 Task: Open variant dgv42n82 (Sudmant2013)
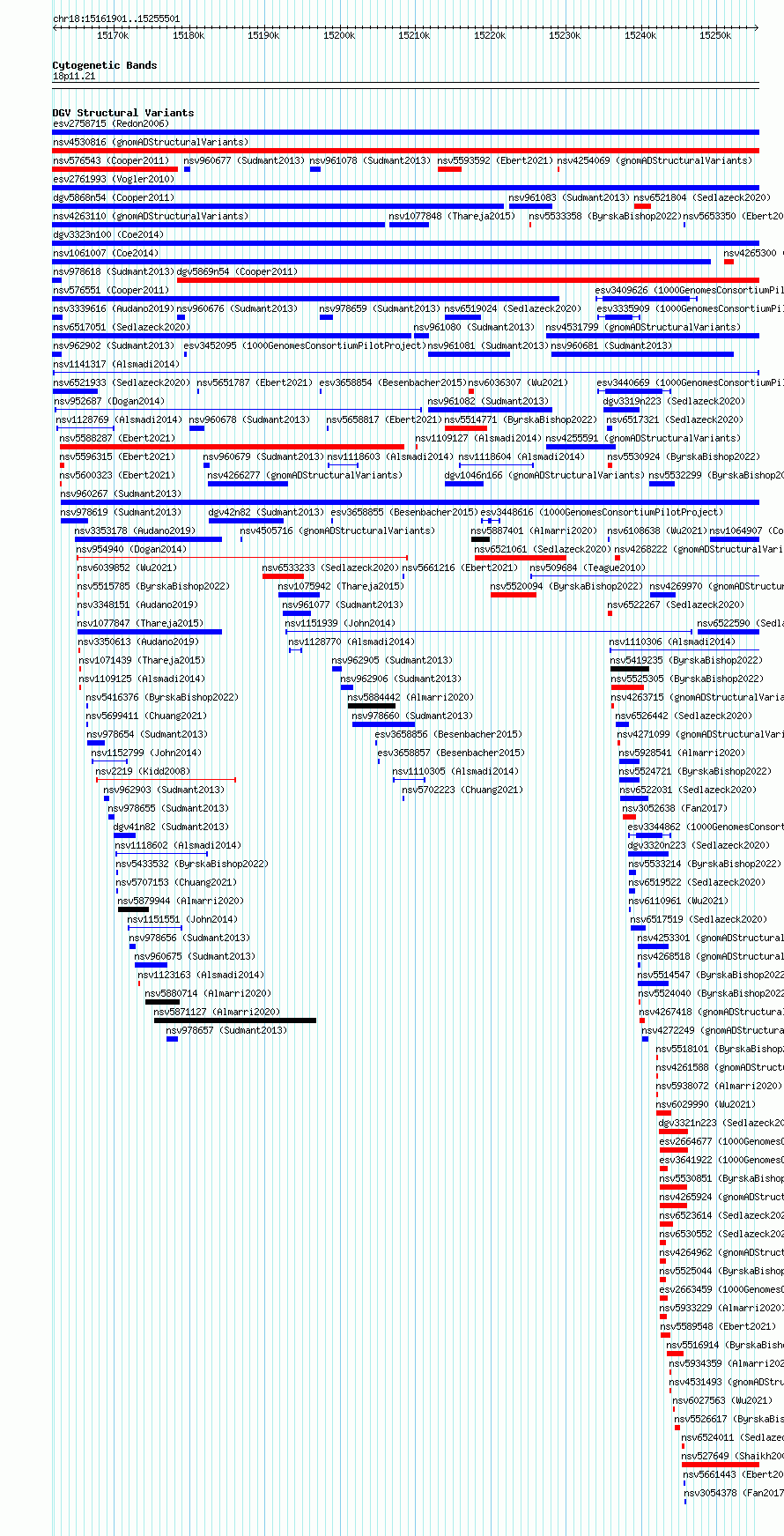tap(266, 512)
